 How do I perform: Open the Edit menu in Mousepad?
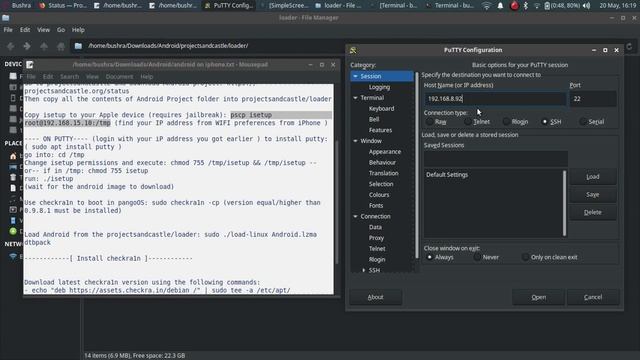48,77
